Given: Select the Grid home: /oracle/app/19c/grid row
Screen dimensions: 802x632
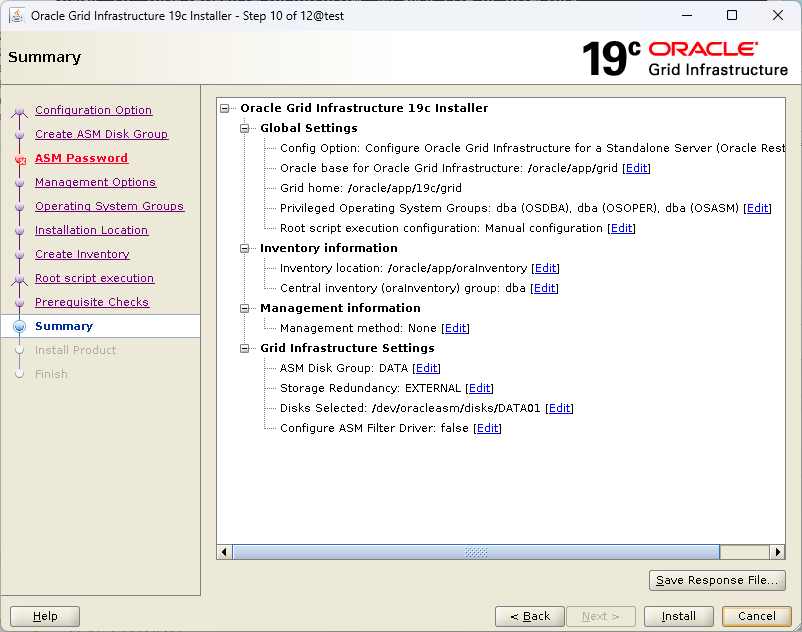Looking at the screenshot, I should 371,188.
